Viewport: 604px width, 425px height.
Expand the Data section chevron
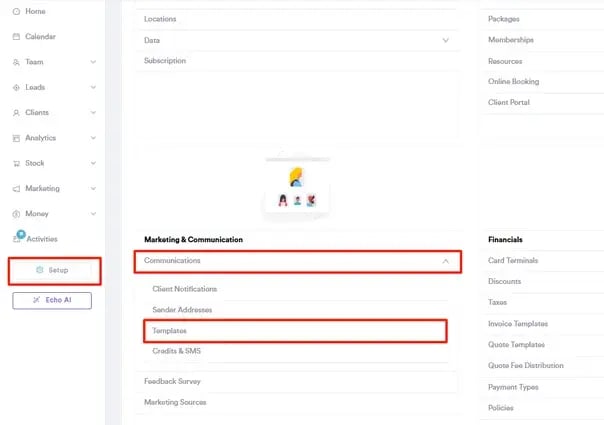[446, 40]
